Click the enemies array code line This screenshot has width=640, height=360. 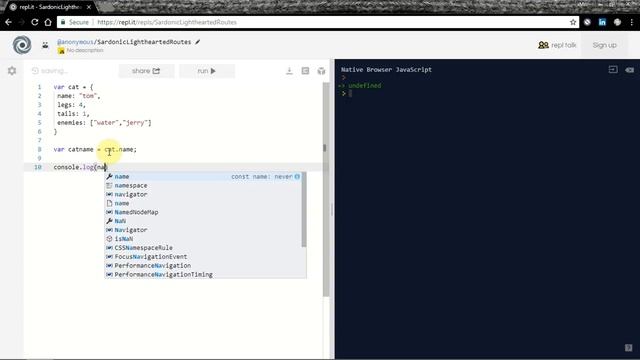pos(104,122)
